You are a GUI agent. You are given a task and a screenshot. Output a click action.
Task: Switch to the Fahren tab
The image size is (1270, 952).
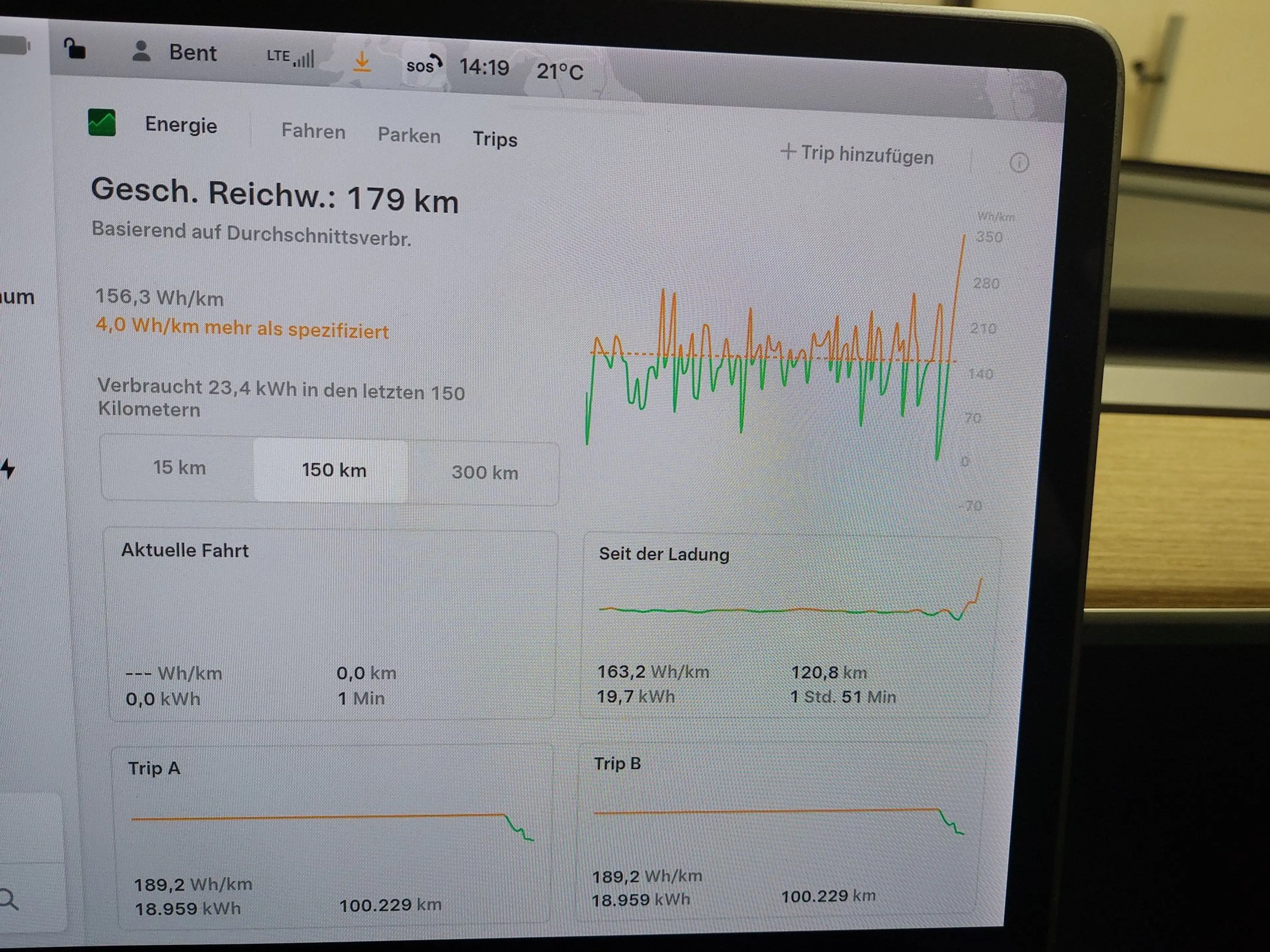(x=314, y=132)
